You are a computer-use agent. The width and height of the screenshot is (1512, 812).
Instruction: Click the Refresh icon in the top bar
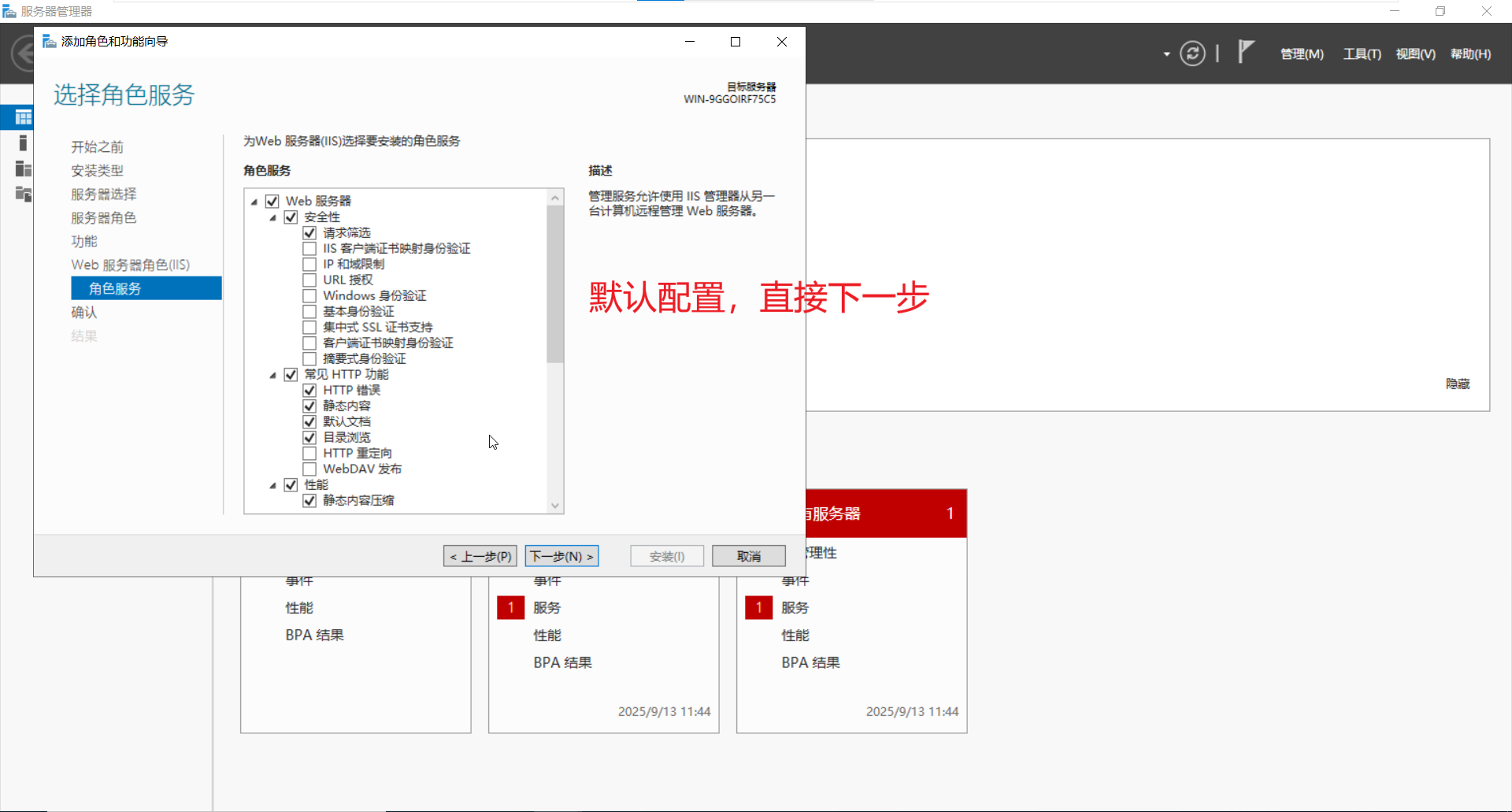pos(1194,53)
